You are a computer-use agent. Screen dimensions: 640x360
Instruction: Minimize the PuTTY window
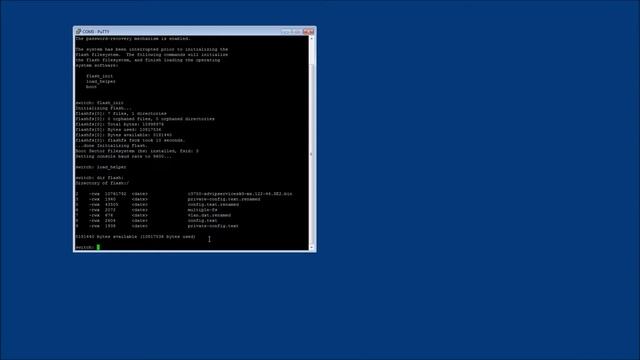286,31
